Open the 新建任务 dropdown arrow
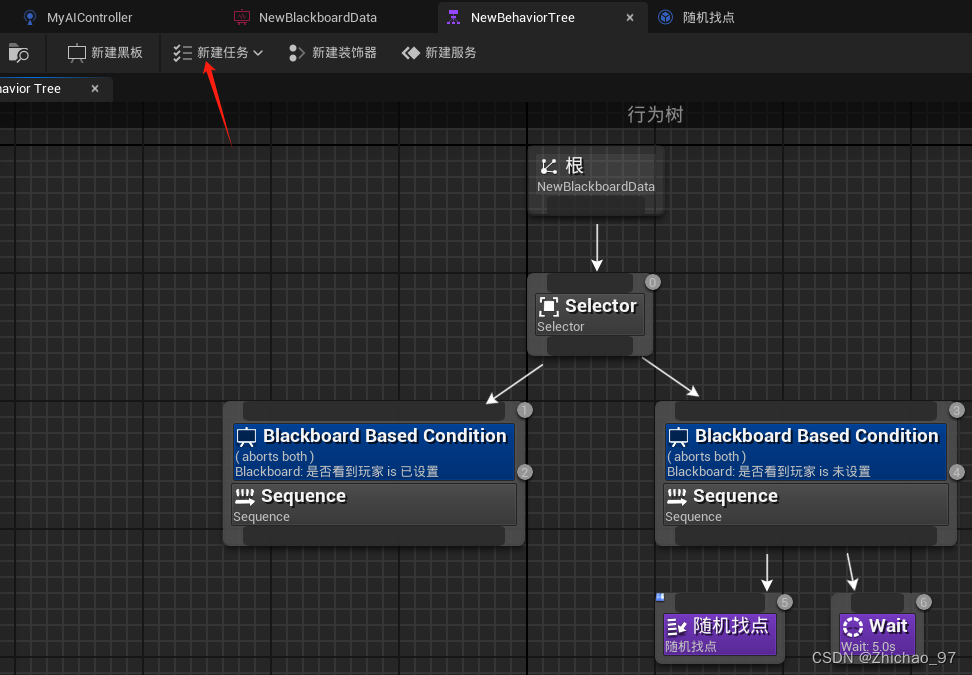The height and width of the screenshot is (675, 972). tap(258, 53)
